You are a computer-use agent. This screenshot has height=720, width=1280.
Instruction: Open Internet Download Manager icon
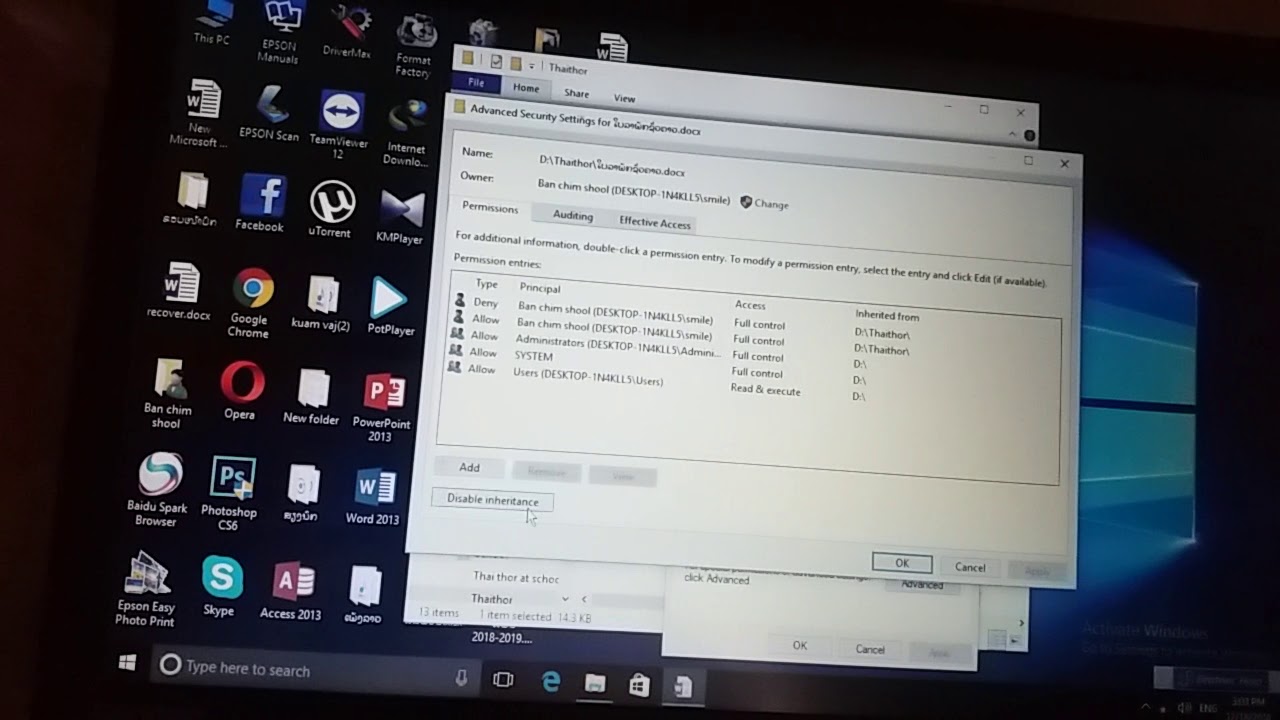point(406,132)
